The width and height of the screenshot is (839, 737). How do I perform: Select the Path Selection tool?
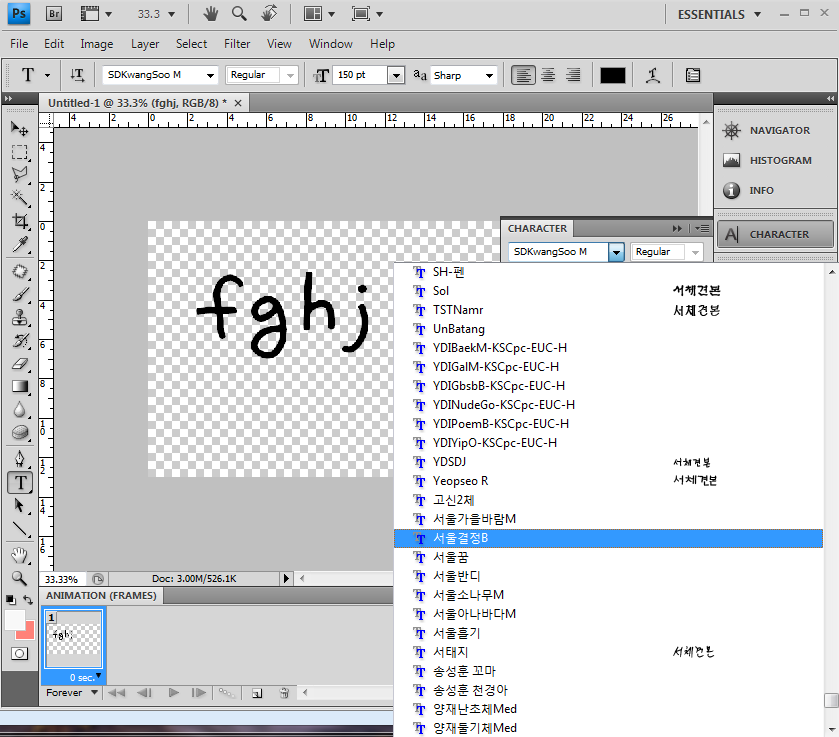(20, 506)
